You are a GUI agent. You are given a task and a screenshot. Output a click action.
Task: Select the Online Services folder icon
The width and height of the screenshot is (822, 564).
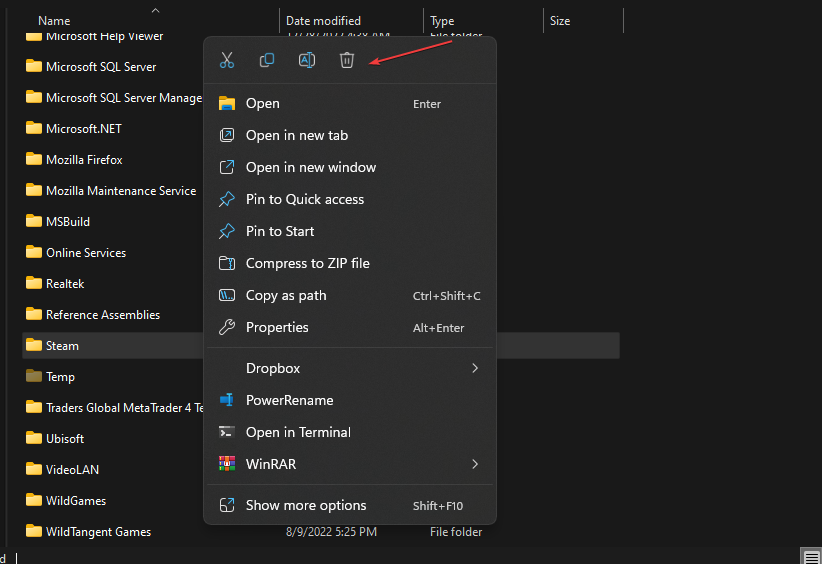34,252
